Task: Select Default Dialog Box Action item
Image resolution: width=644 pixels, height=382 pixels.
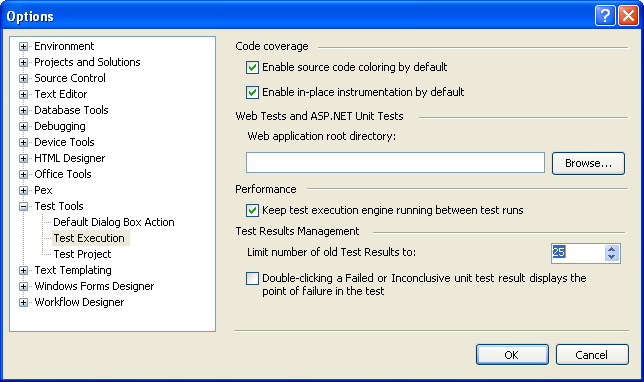Action: click(x=114, y=222)
